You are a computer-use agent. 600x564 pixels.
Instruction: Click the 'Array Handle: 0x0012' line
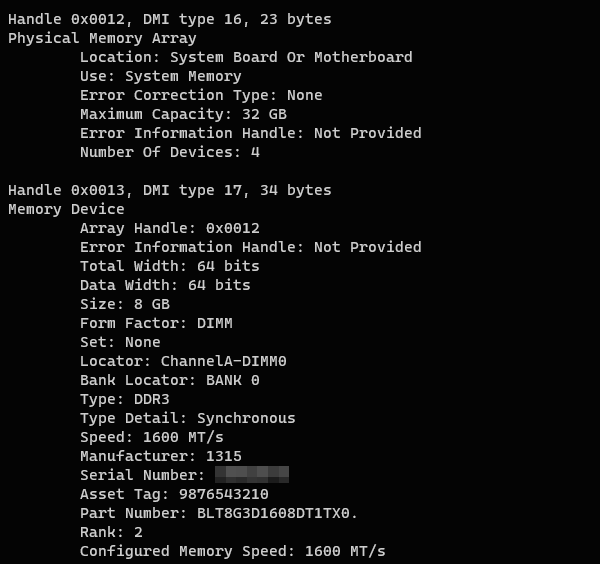click(169, 228)
